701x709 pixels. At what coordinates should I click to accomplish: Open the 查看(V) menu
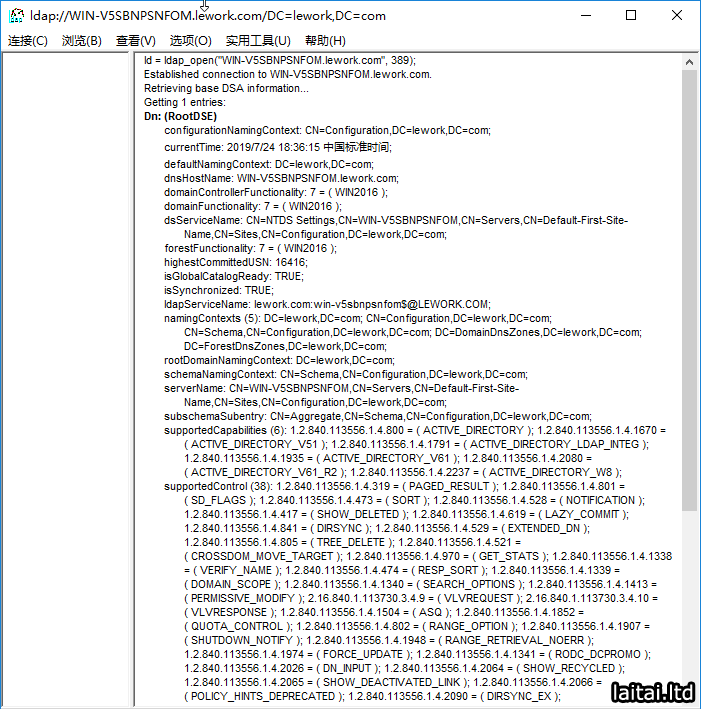(x=136, y=41)
